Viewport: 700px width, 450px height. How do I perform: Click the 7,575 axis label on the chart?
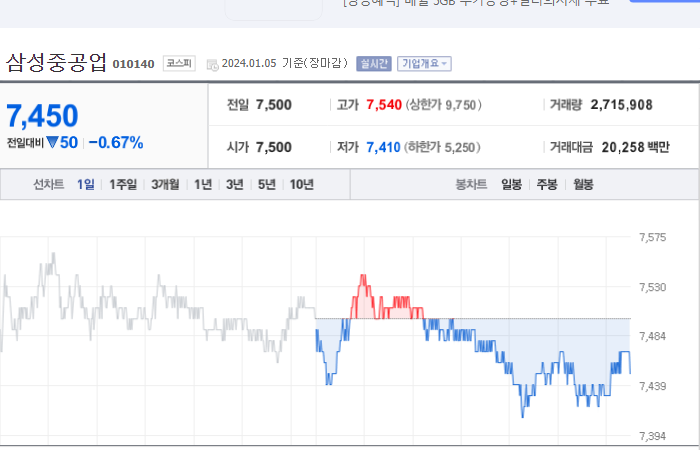(x=652, y=238)
